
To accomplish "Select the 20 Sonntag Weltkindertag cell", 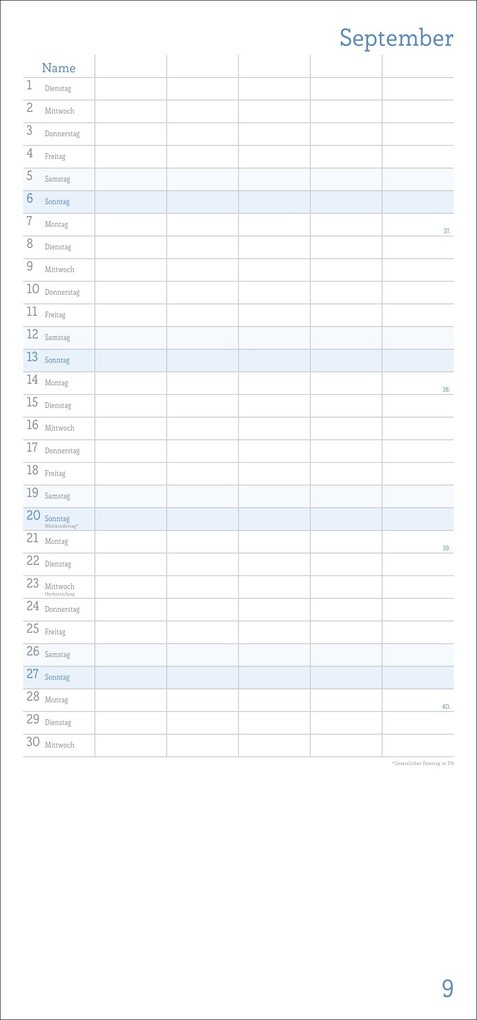I will (x=59, y=519).
